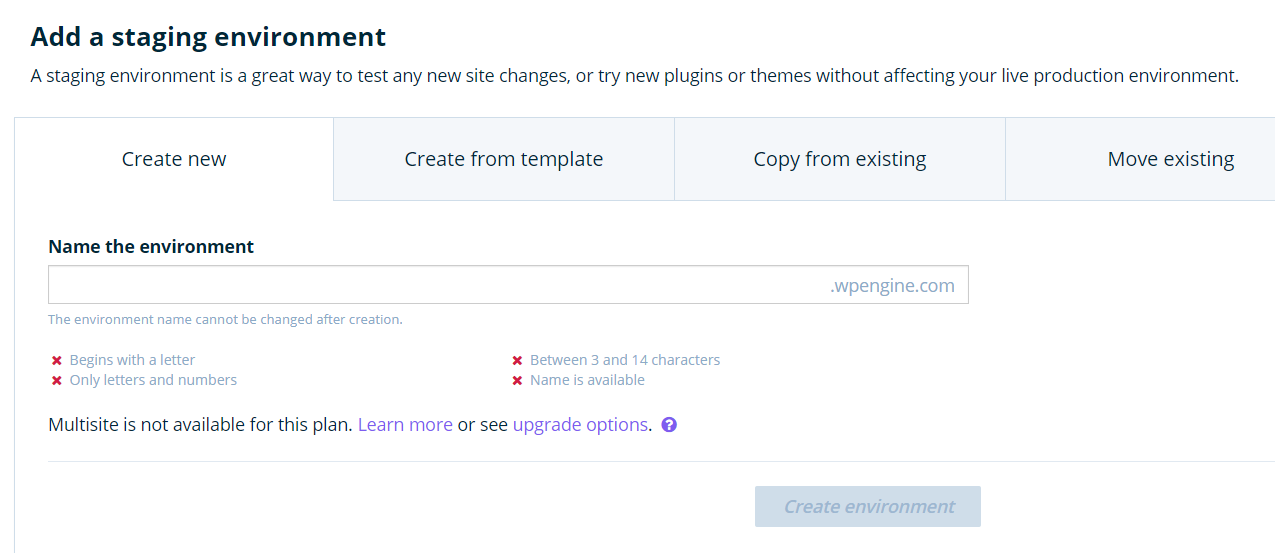Click the Add a staging environment heading
Image resolution: width=1275 pixels, height=553 pixels.
[208, 37]
